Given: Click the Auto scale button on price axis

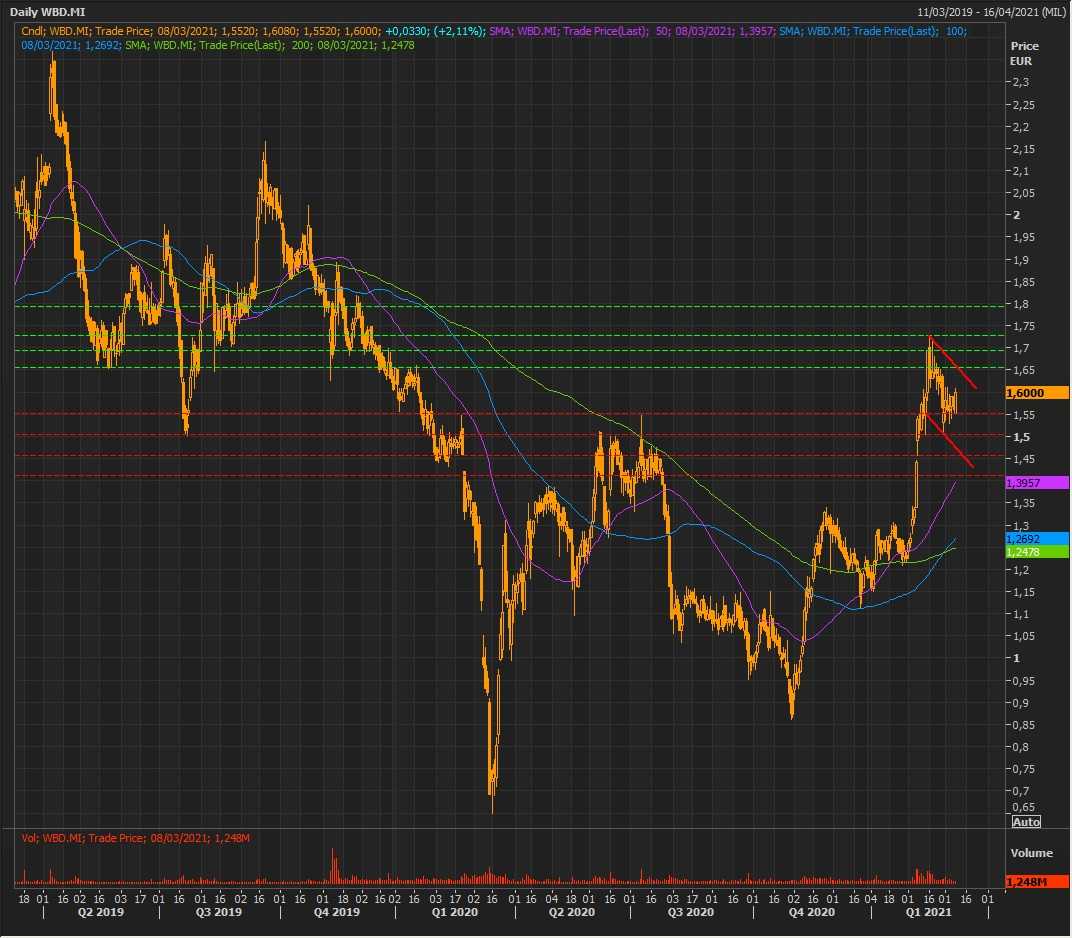Looking at the screenshot, I should [x=1026, y=821].
